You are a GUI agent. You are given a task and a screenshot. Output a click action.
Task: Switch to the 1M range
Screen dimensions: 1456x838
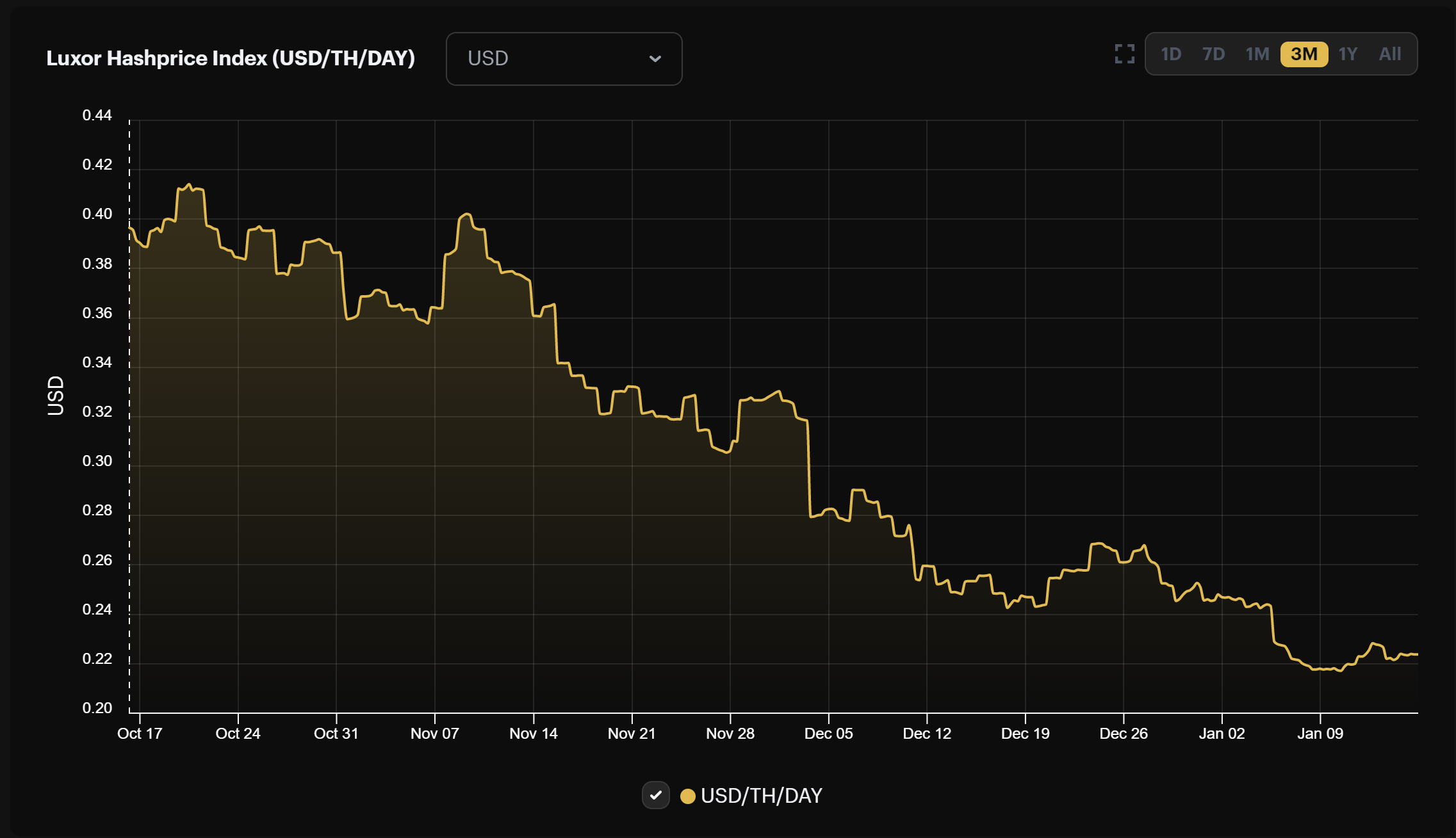tap(1257, 54)
